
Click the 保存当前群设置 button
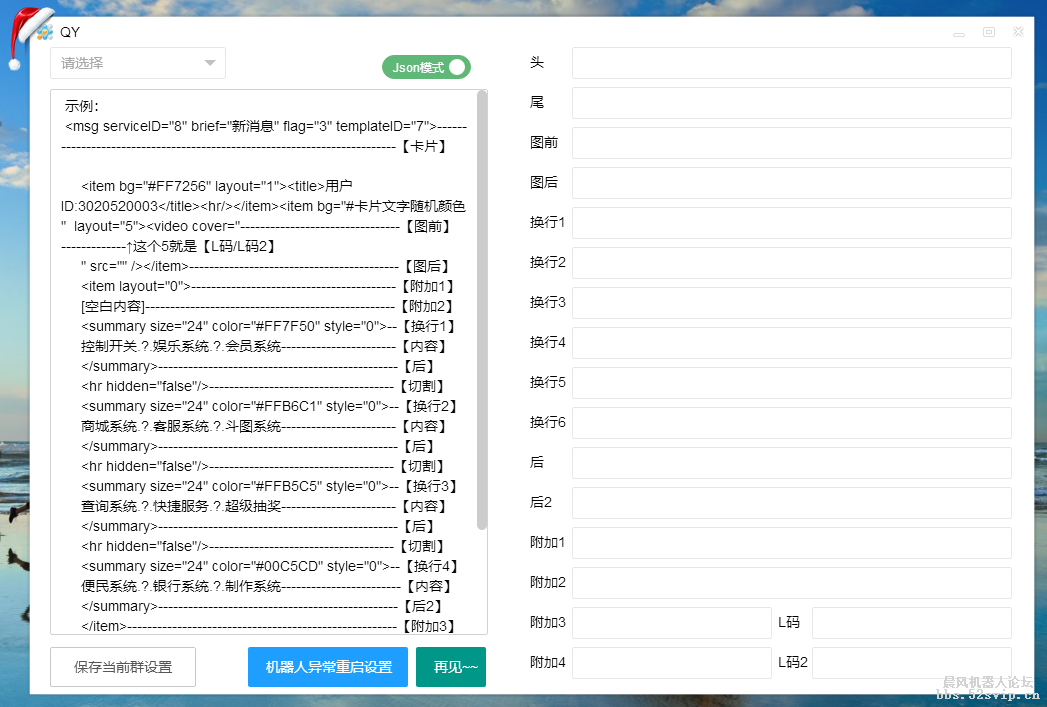point(122,667)
